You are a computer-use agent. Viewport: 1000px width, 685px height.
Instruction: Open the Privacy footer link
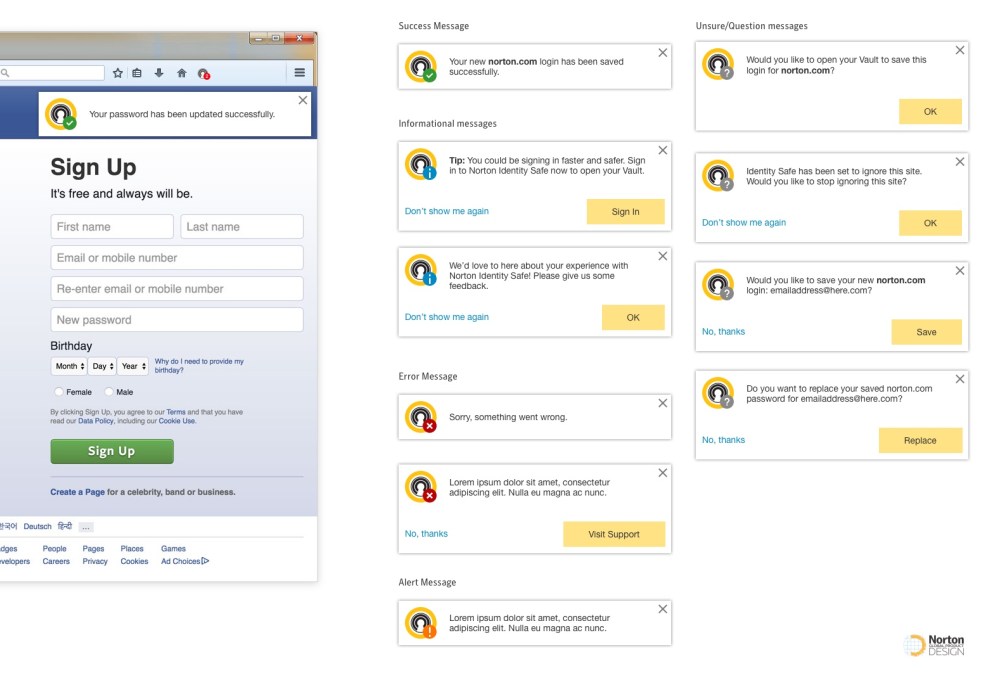[95, 562]
